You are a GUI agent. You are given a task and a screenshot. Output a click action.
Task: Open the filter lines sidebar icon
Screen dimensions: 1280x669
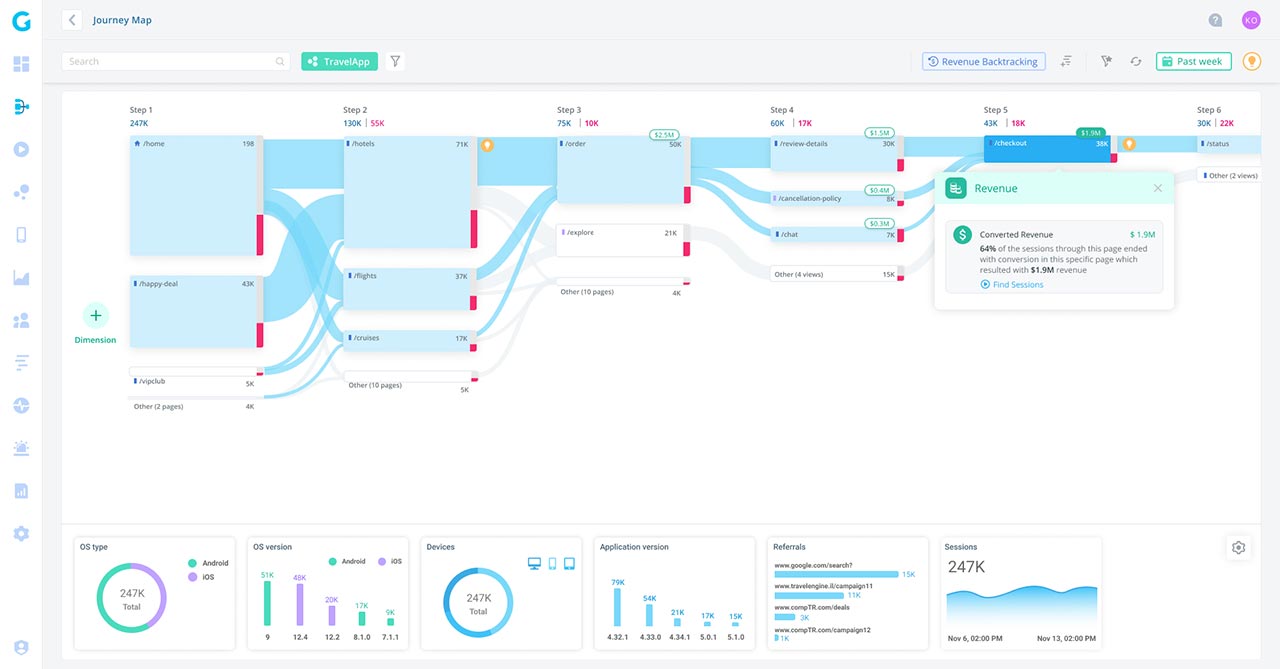point(21,363)
